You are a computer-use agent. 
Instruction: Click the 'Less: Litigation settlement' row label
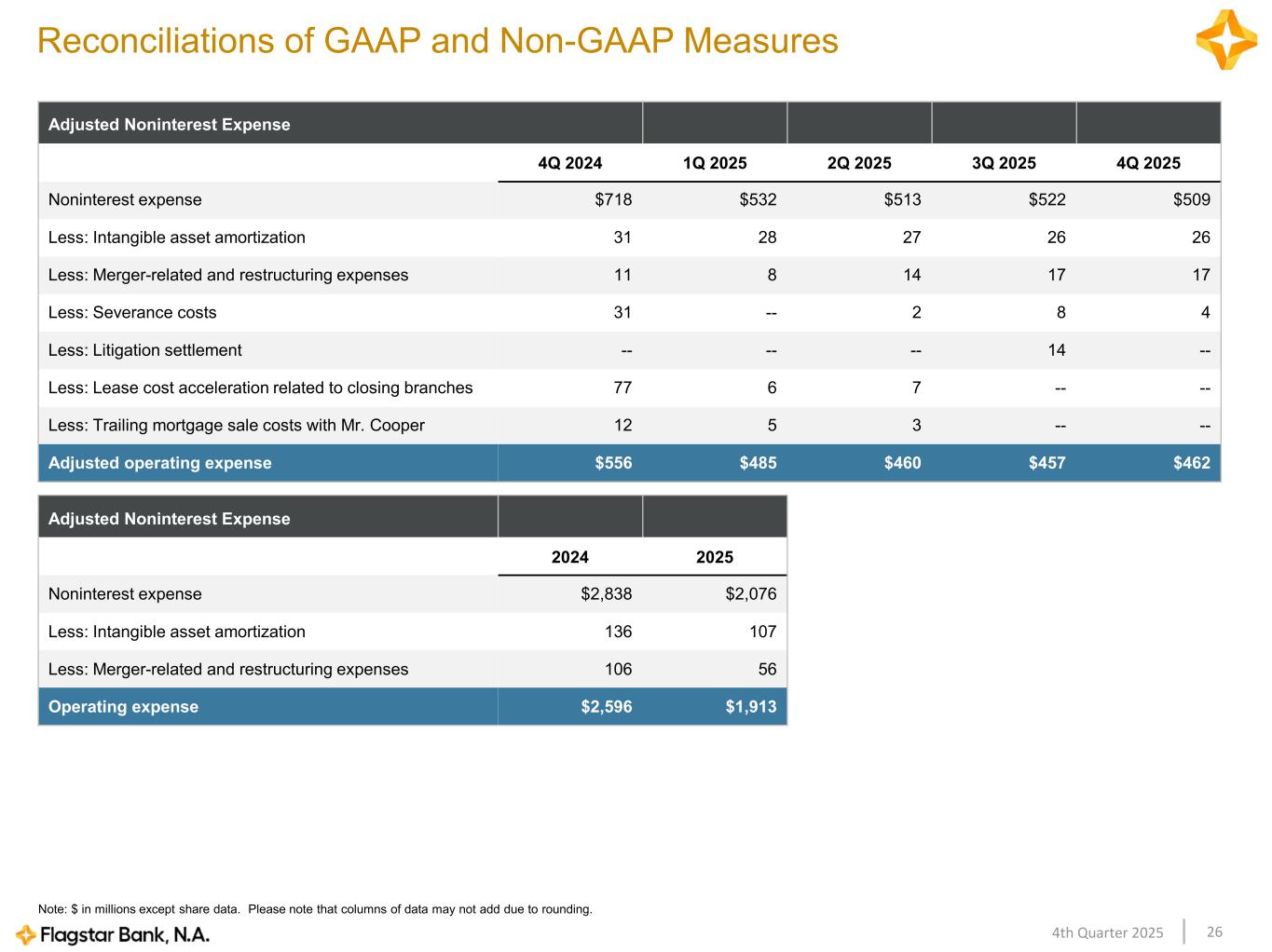pos(144,350)
